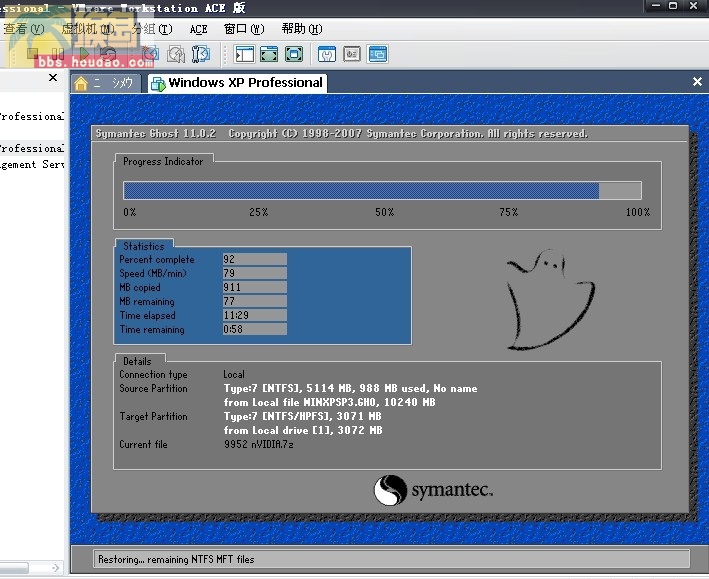Click the Connection type Local value

coord(234,375)
